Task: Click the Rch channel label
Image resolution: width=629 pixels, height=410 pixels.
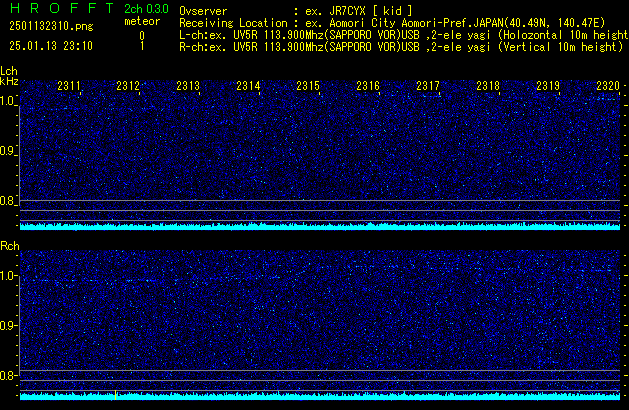Action: tap(10, 246)
